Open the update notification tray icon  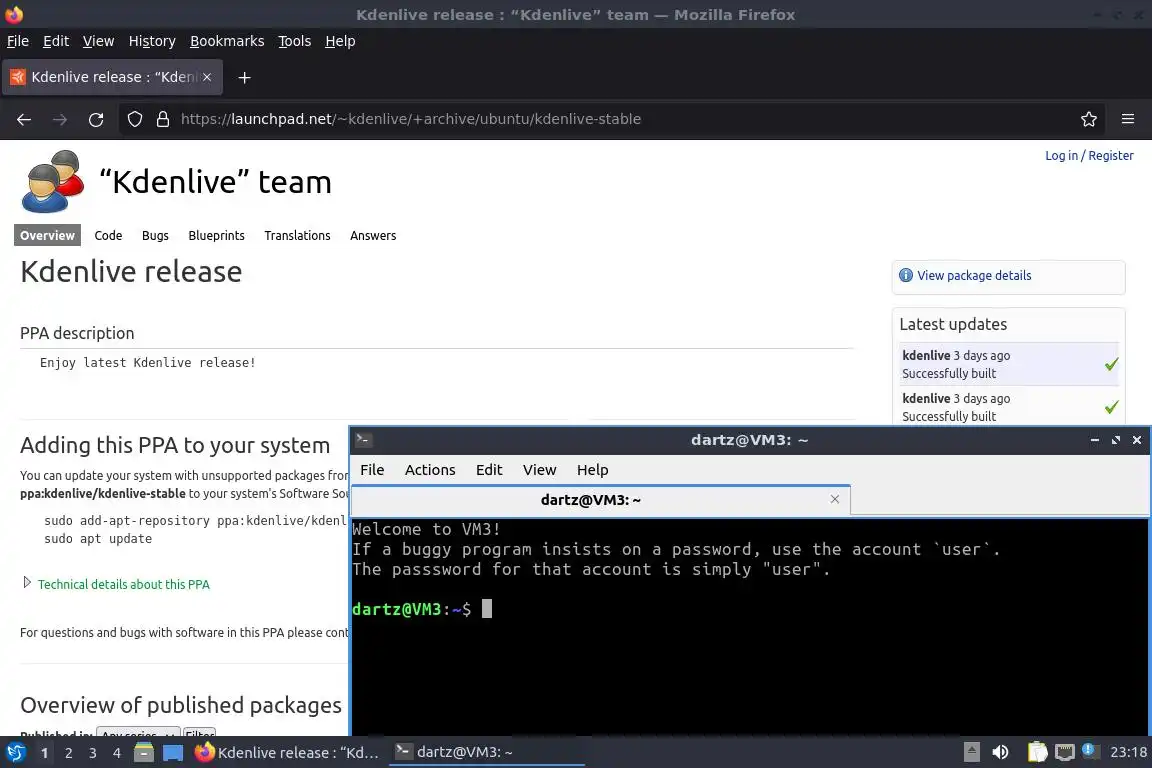click(x=1091, y=751)
